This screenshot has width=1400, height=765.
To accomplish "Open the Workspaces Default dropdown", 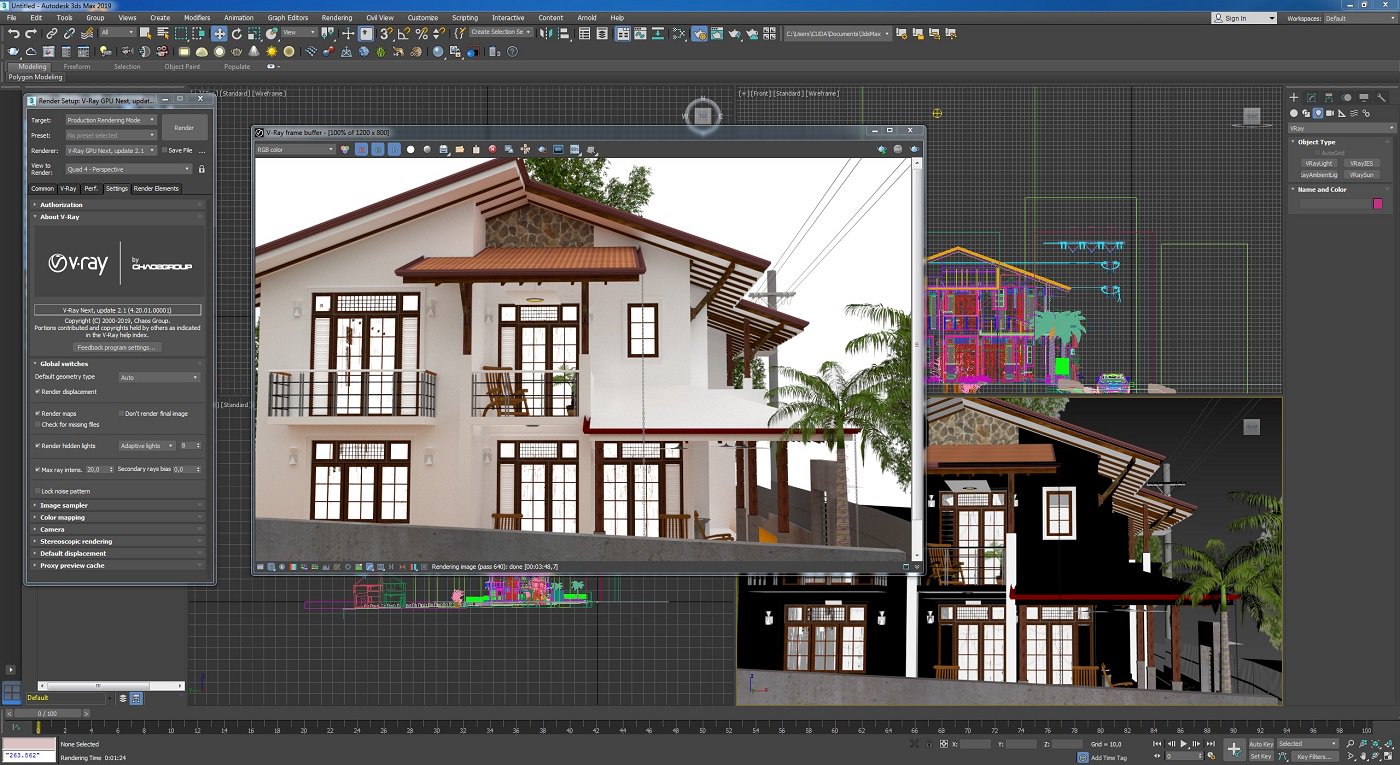I will (1359, 18).
